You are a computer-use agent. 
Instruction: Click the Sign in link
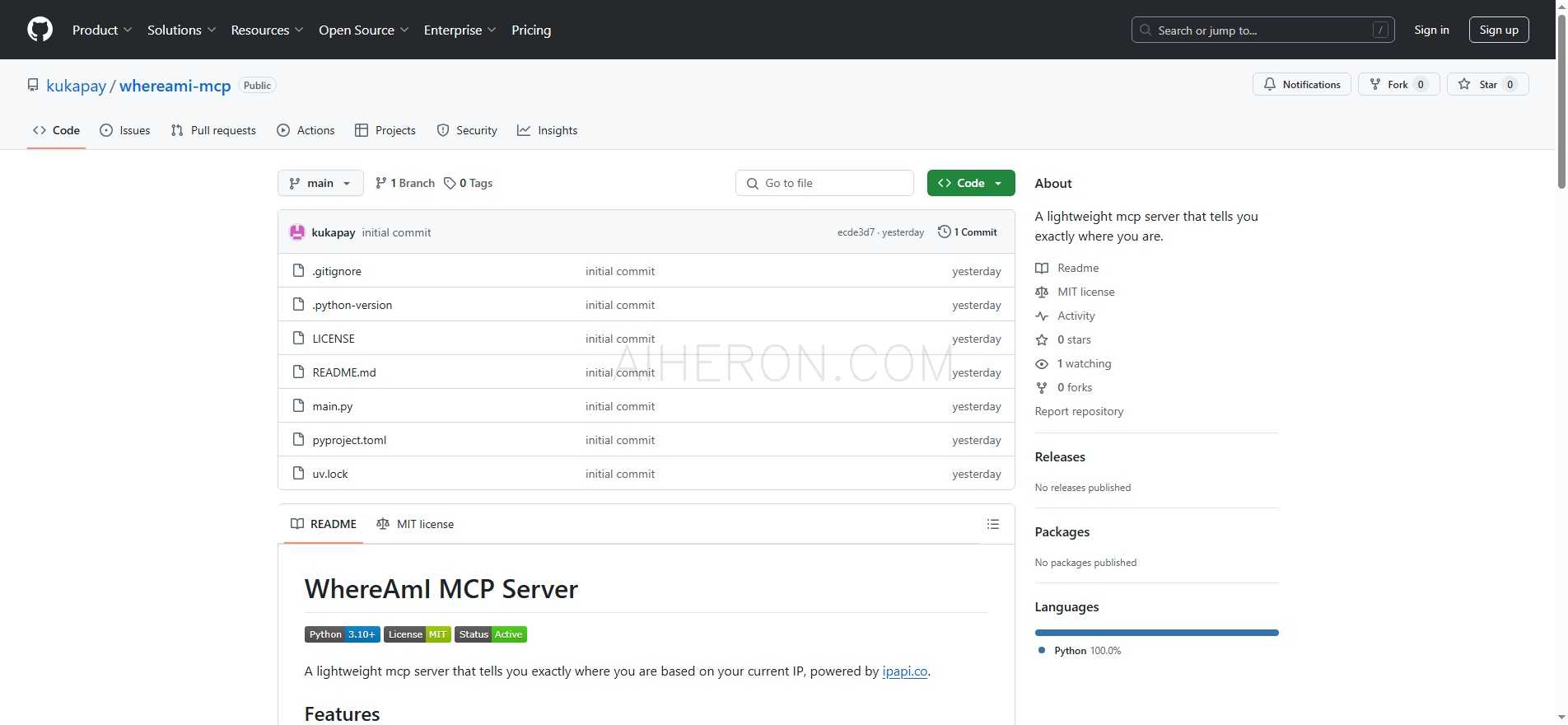point(1431,30)
